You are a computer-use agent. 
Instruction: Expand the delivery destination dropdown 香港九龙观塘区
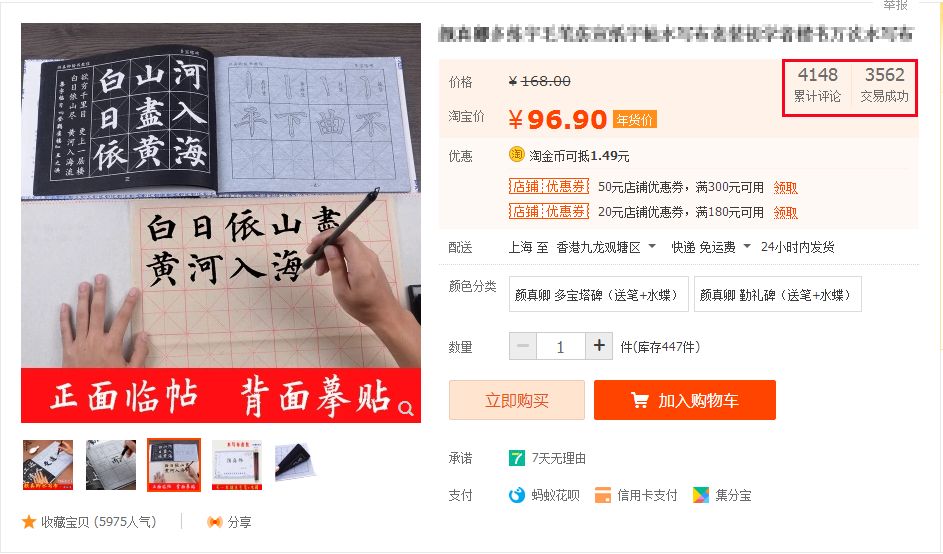point(606,247)
